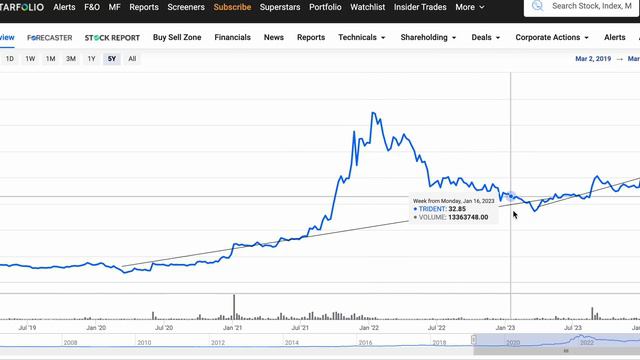Click the search magnifier icon
The width and height of the screenshot is (640, 360).
tap(538, 6)
